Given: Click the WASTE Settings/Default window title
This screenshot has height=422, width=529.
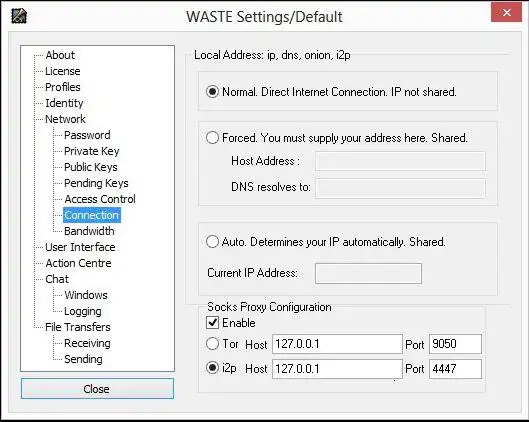Looking at the screenshot, I should [264, 16].
